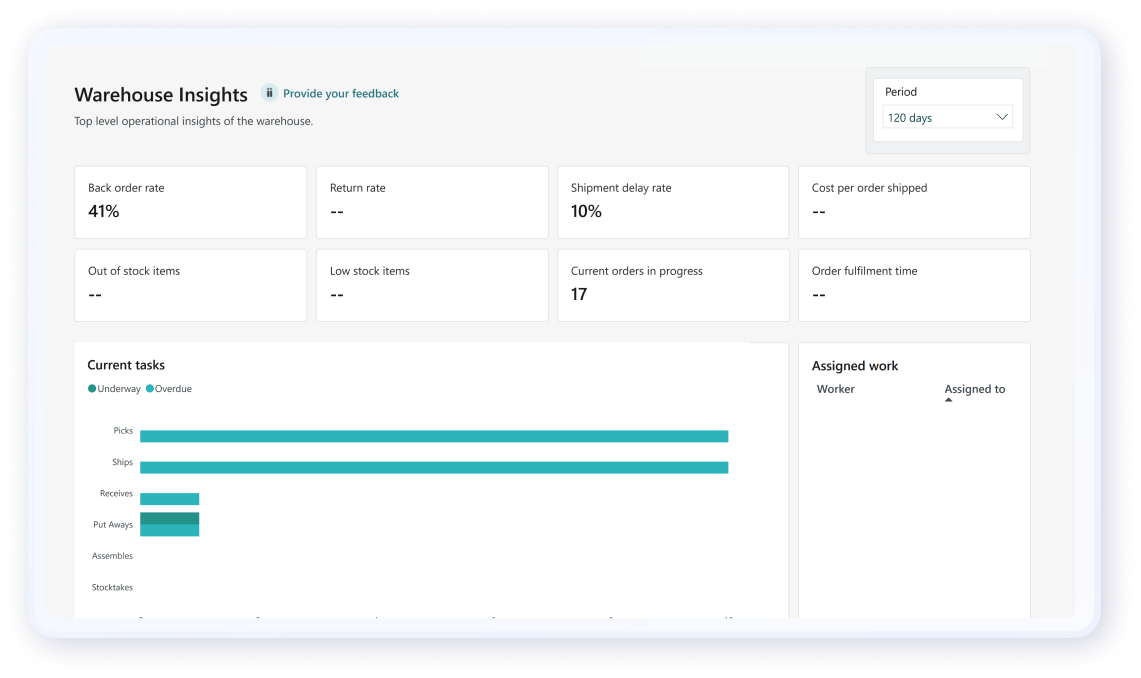Click the feedback icon beside Warehouse Insights
Viewport: 1141px width, 678px height.
[x=269, y=93]
